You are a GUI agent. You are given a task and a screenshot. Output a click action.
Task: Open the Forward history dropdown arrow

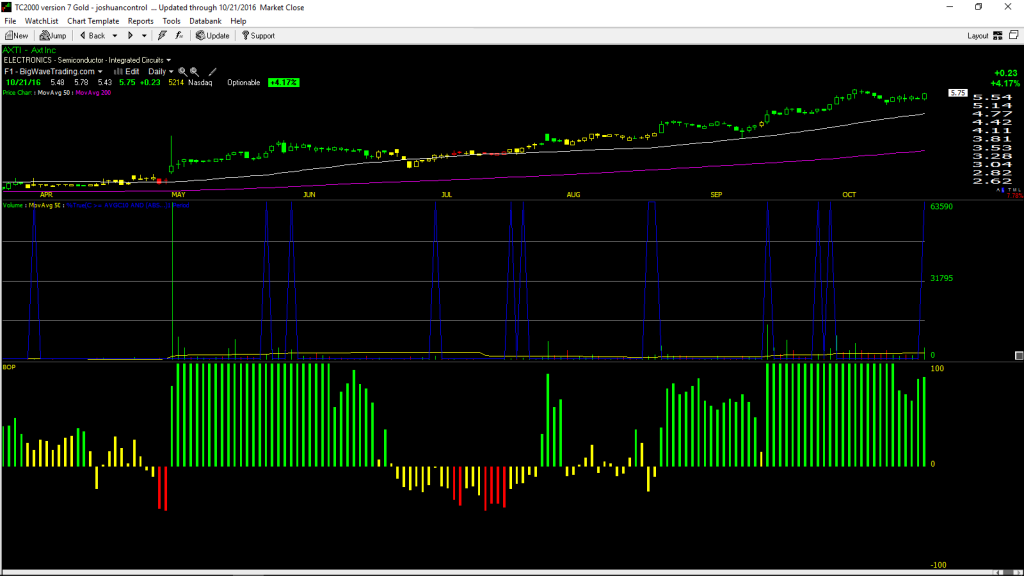(x=144, y=36)
